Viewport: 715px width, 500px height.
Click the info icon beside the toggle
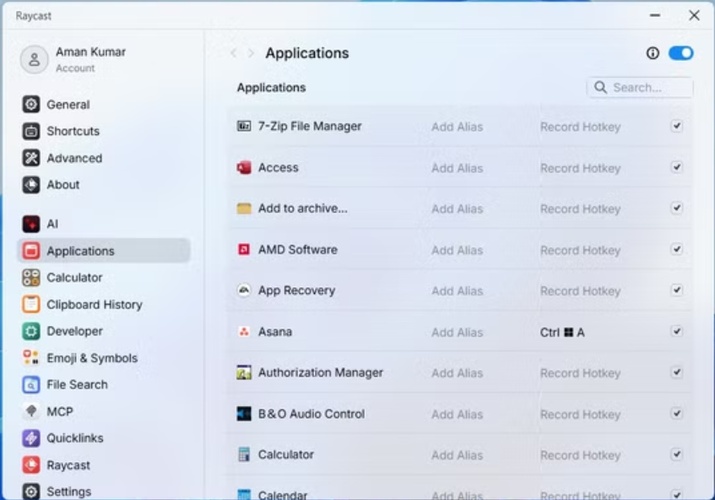tap(653, 53)
